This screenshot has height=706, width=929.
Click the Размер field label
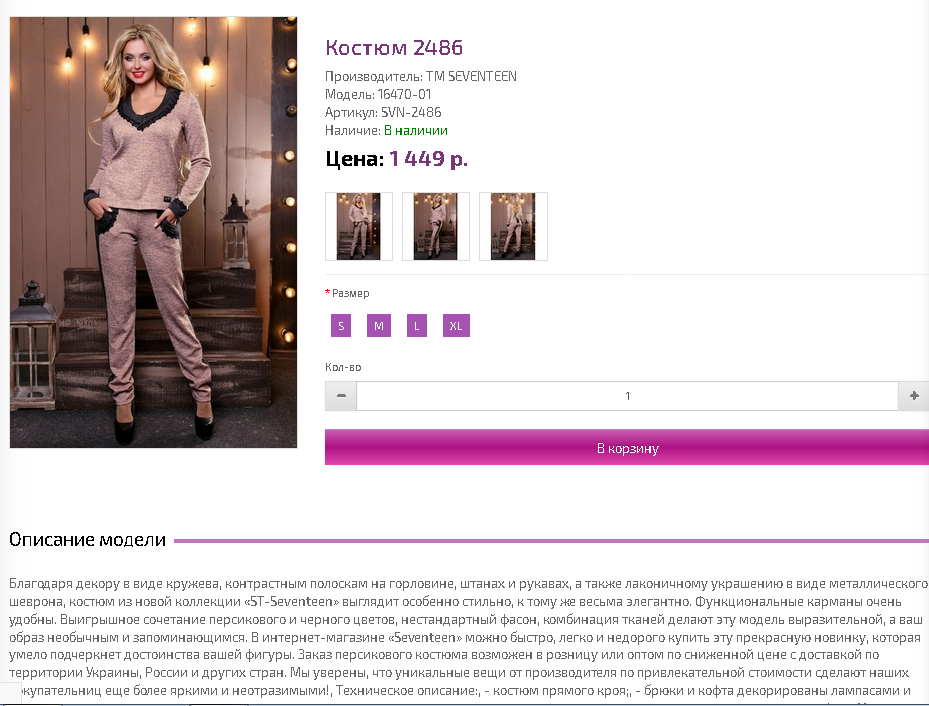350,293
